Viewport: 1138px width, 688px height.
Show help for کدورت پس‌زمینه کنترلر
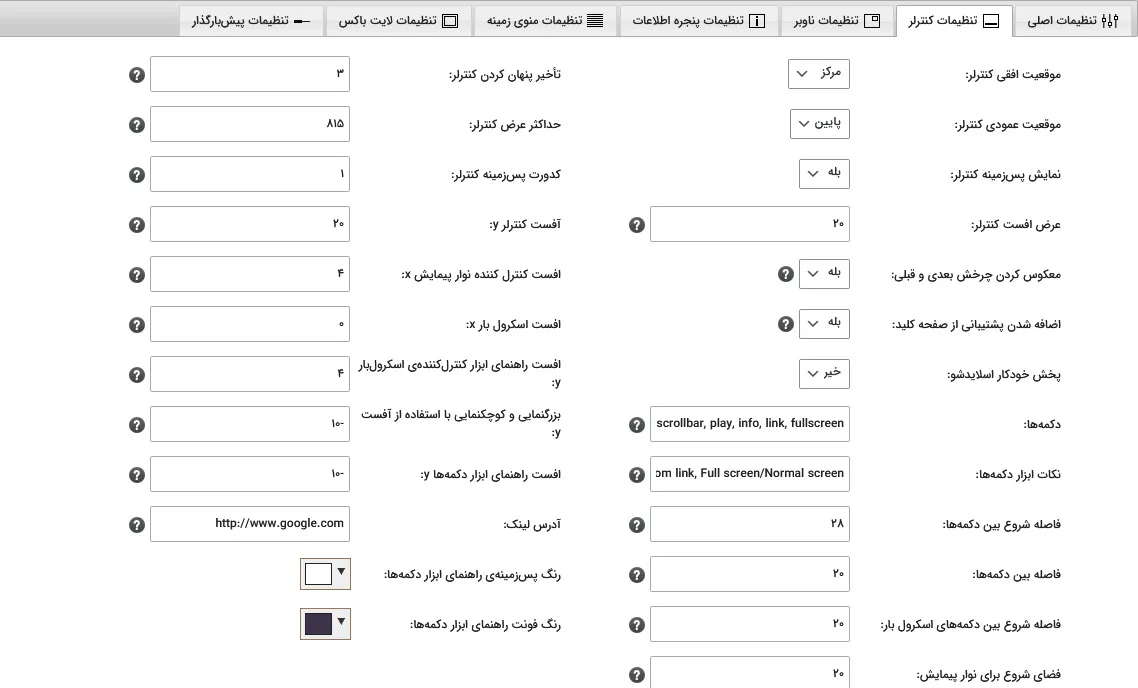pos(136,175)
